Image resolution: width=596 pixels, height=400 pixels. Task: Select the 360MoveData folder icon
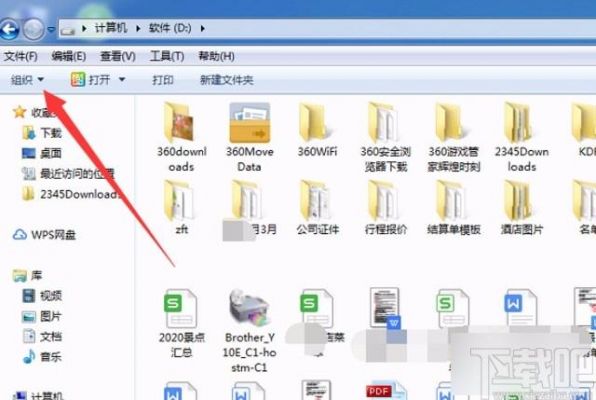[249, 122]
